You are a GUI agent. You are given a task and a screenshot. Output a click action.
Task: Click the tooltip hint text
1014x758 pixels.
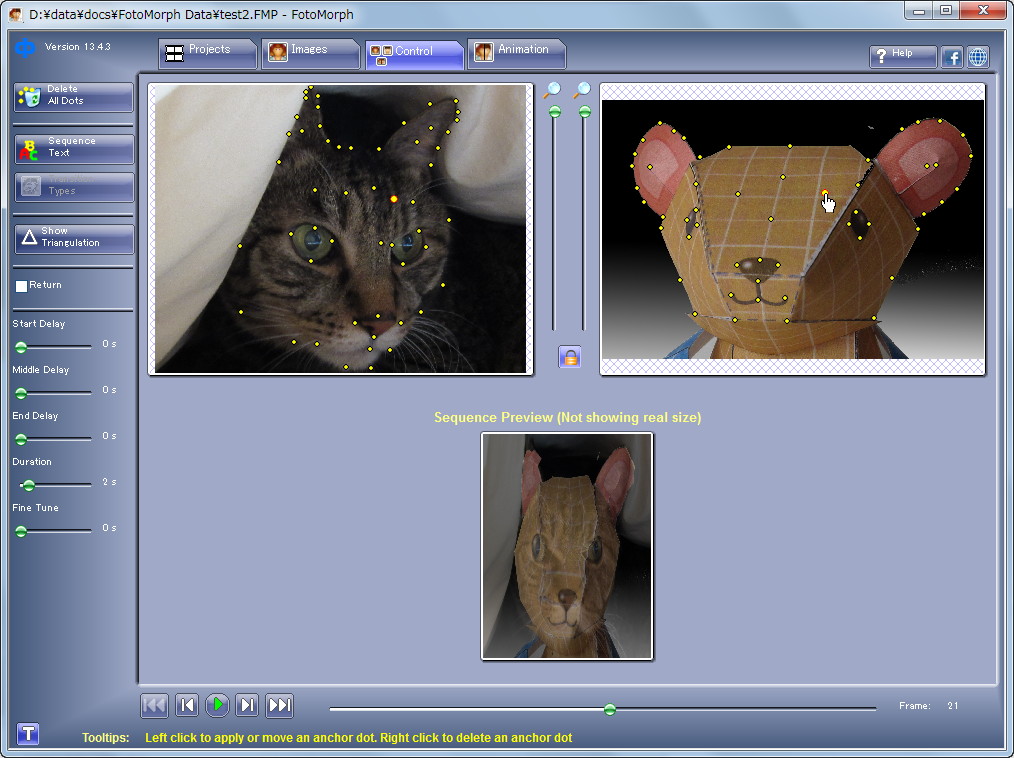(x=358, y=737)
